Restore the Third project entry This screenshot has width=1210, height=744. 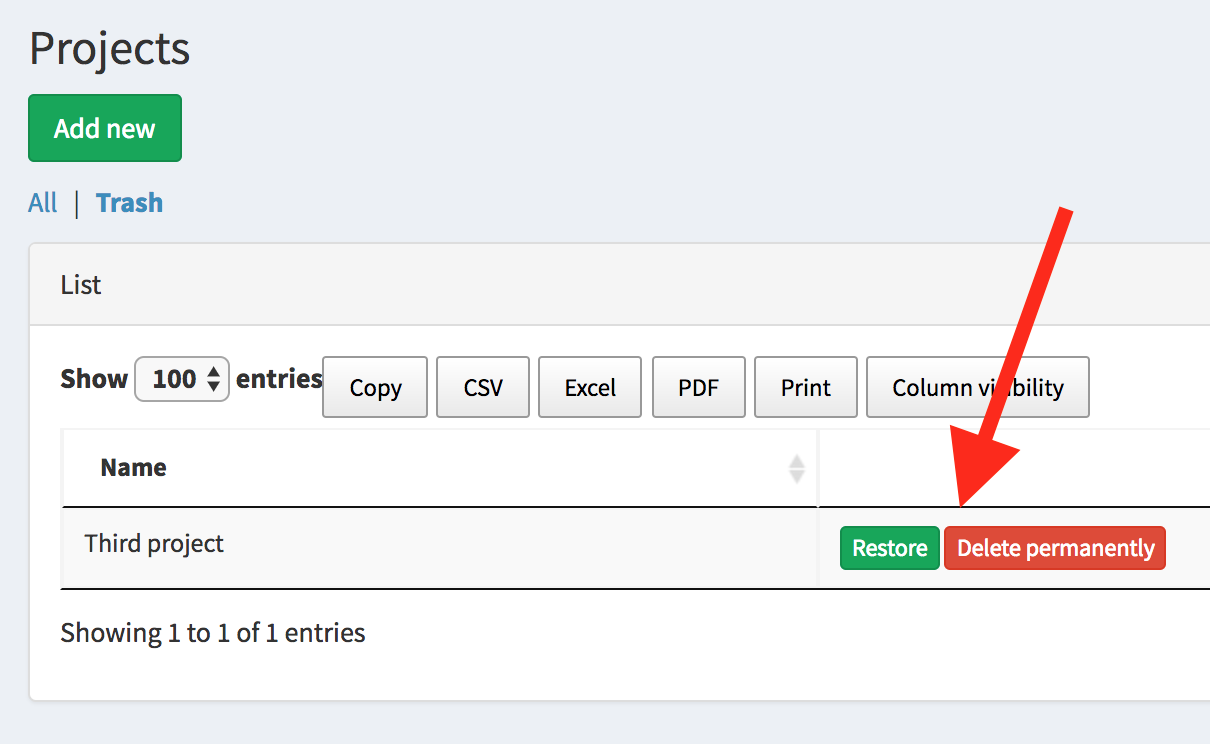point(889,548)
